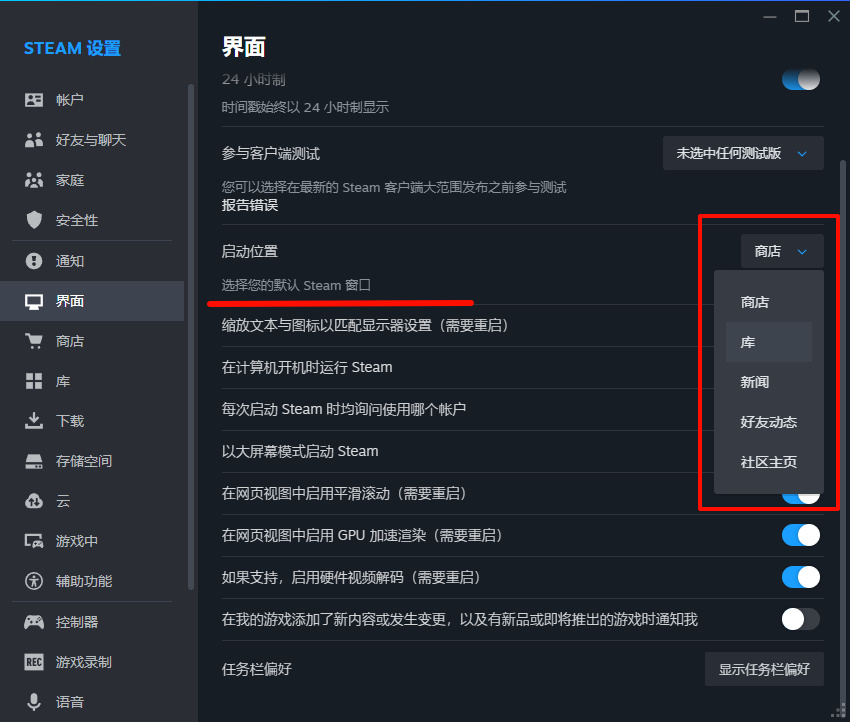This screenshot has width=850, height=722.
Task: Click the 界面 monitor icon
Action: (x=34, y=301)
